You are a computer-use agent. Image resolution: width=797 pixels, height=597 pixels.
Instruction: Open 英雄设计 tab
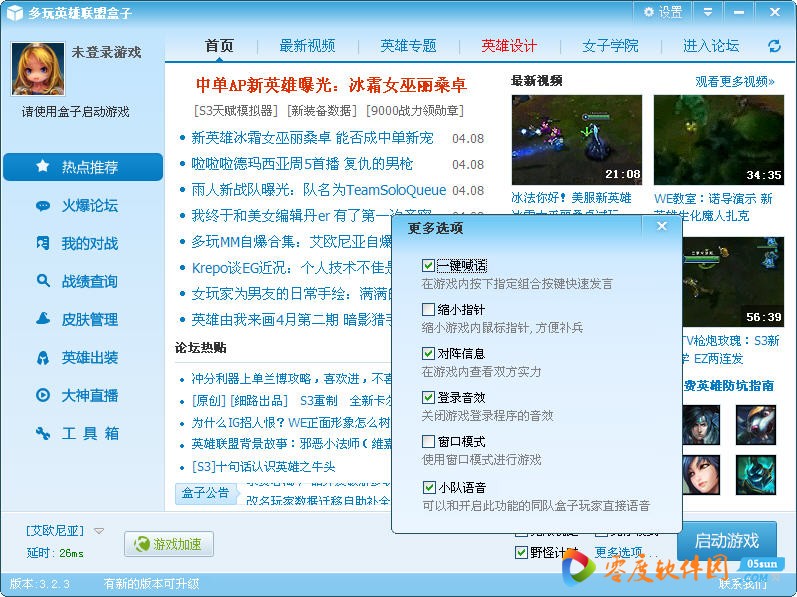coord(509,46)
